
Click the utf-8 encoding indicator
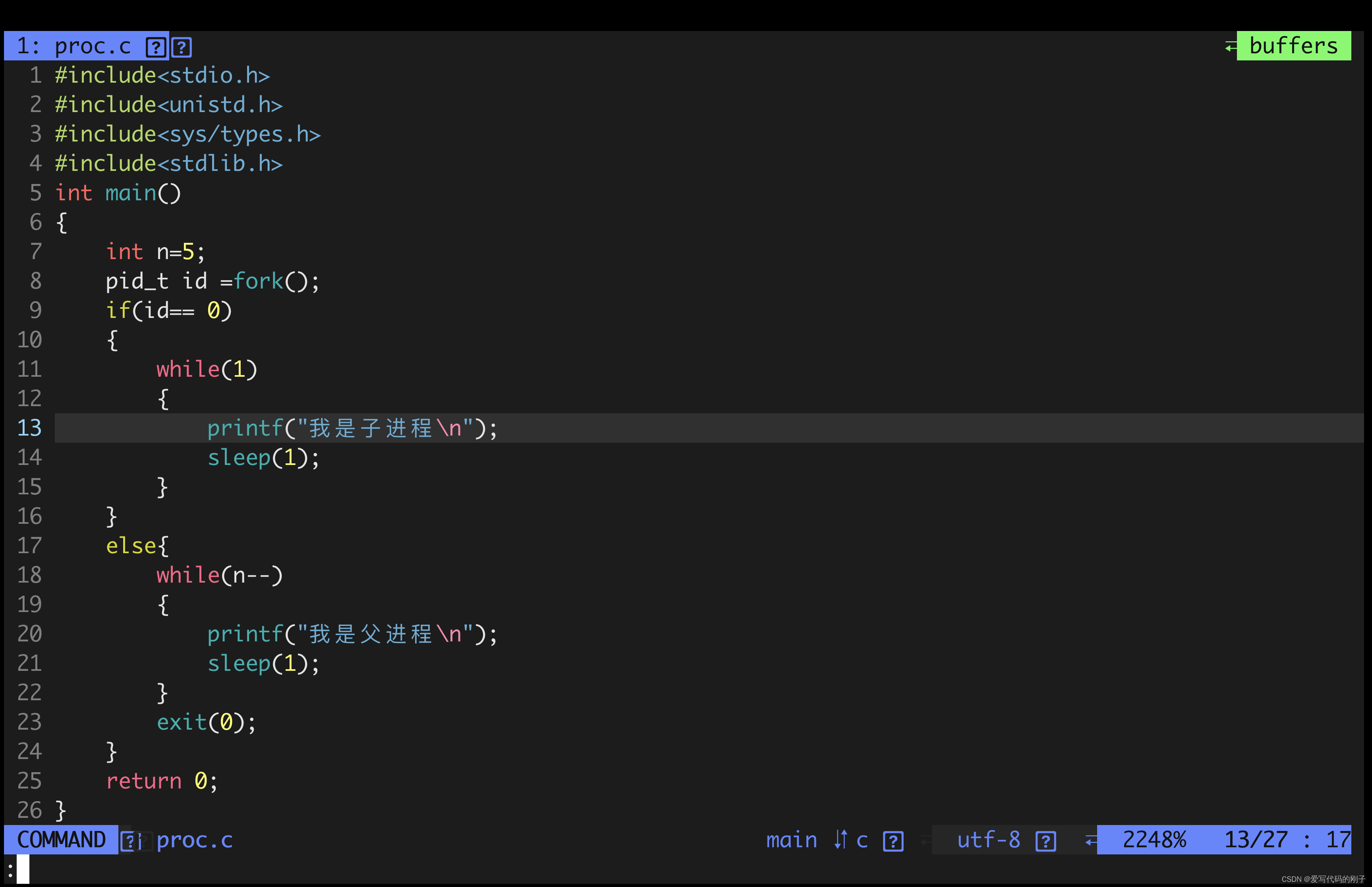[989, 841]
